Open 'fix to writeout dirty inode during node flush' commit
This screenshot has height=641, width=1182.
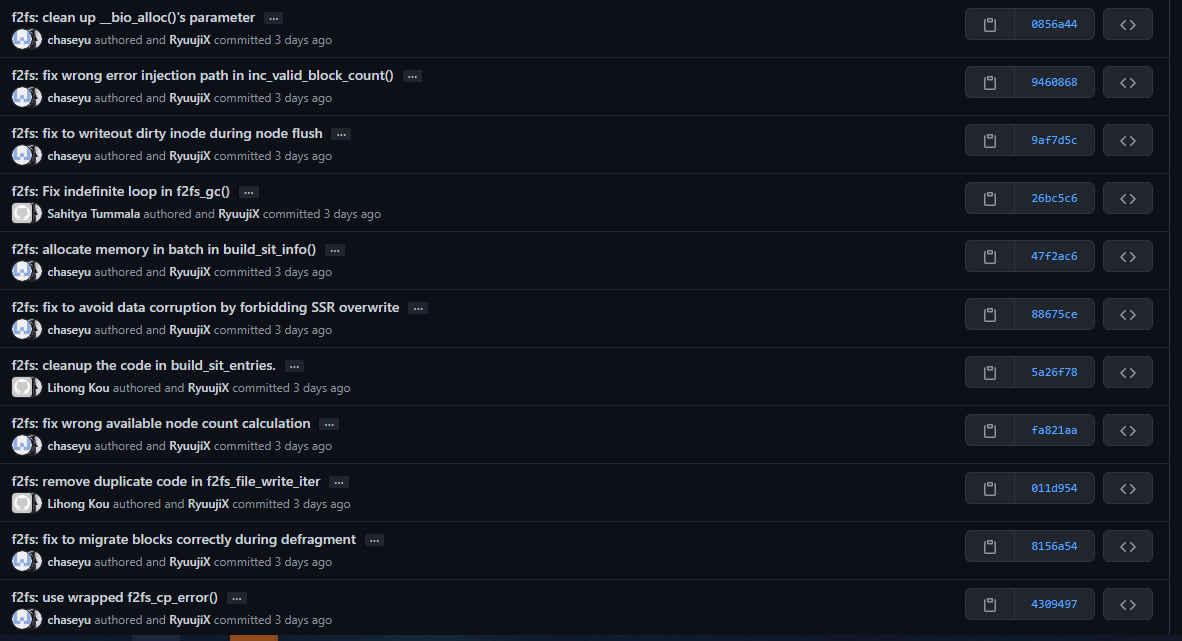tap(167, 133)
